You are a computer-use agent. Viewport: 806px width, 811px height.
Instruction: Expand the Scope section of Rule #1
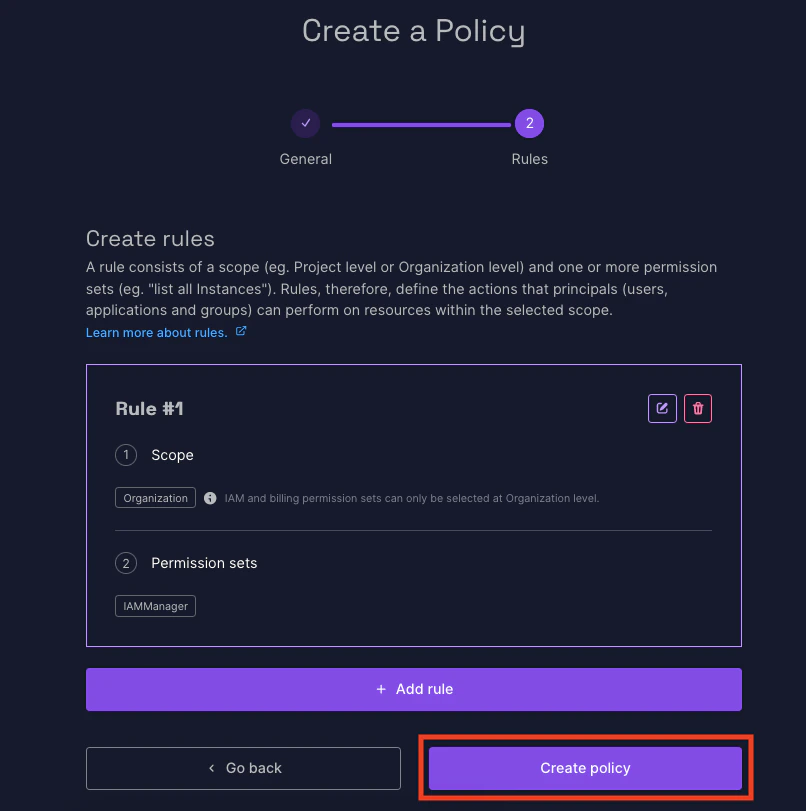pyautogui.click(x=172, y=455)
